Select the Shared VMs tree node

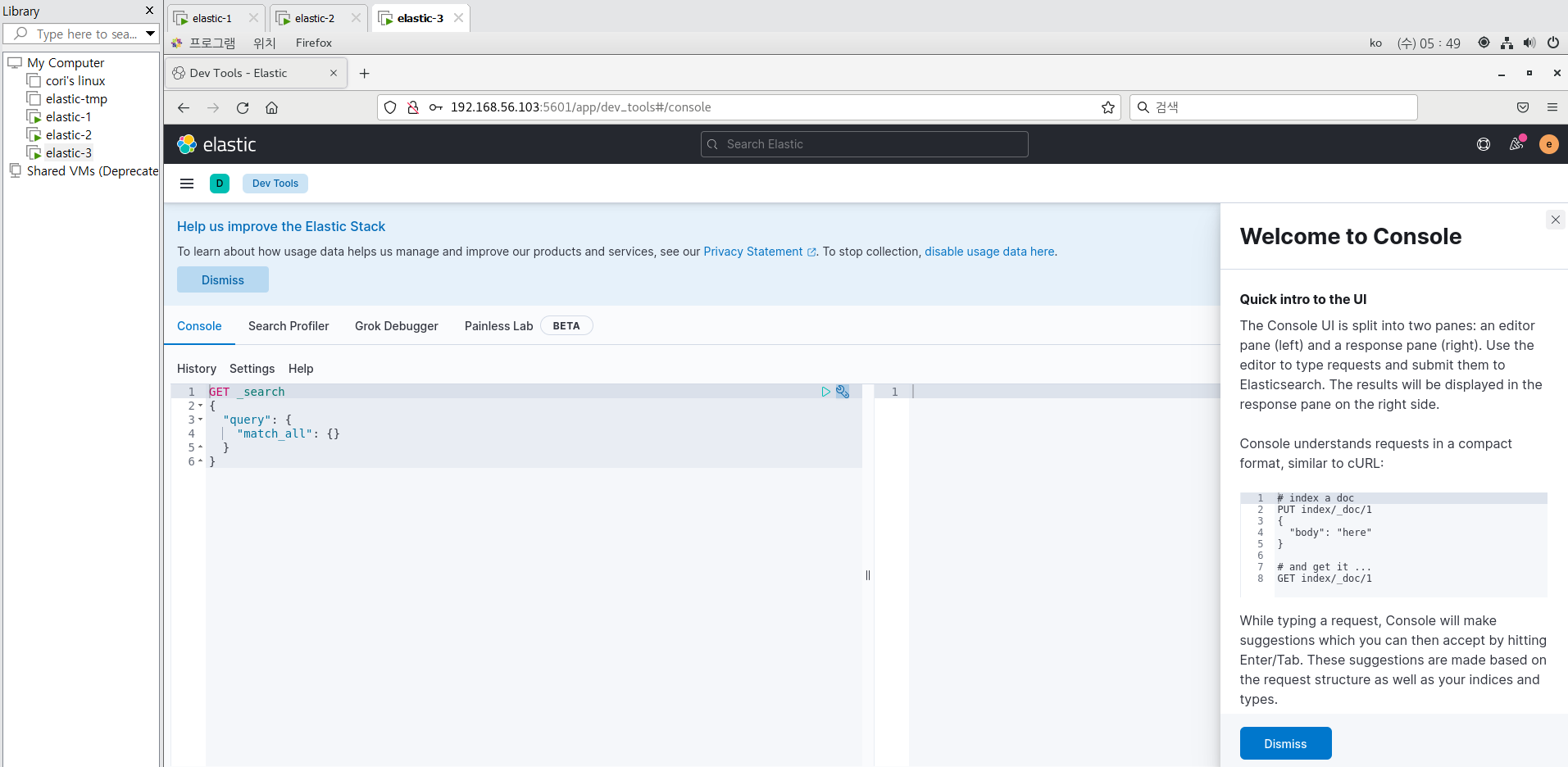tap(92, 170)
